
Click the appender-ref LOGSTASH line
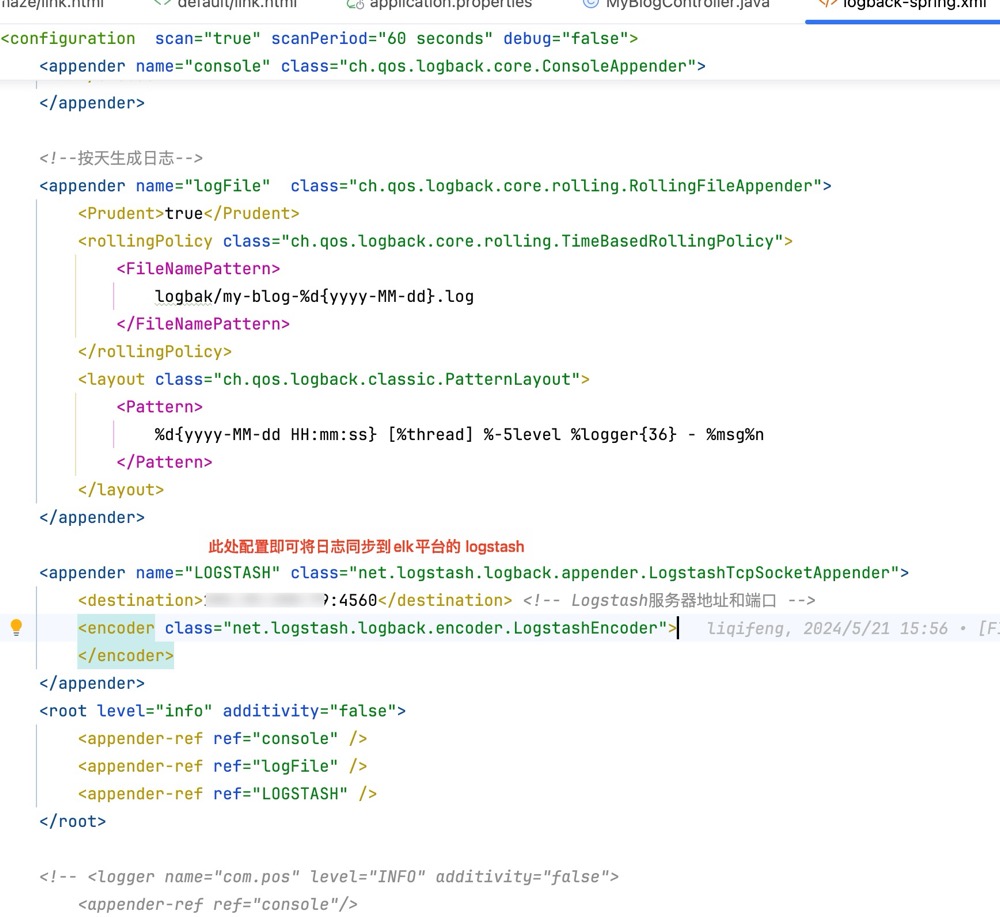tap(227, 794)
